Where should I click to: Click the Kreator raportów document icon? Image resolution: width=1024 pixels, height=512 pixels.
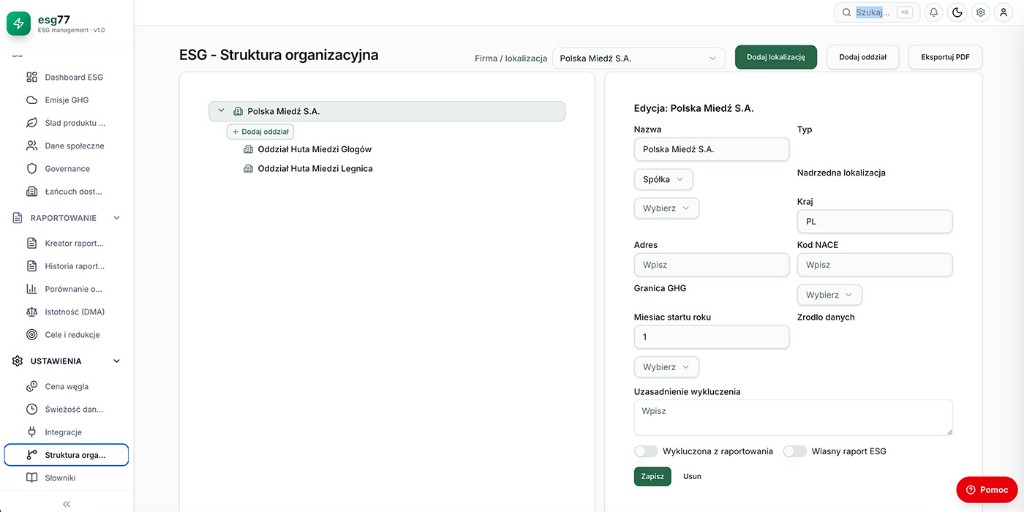click(x=31, y=243)
